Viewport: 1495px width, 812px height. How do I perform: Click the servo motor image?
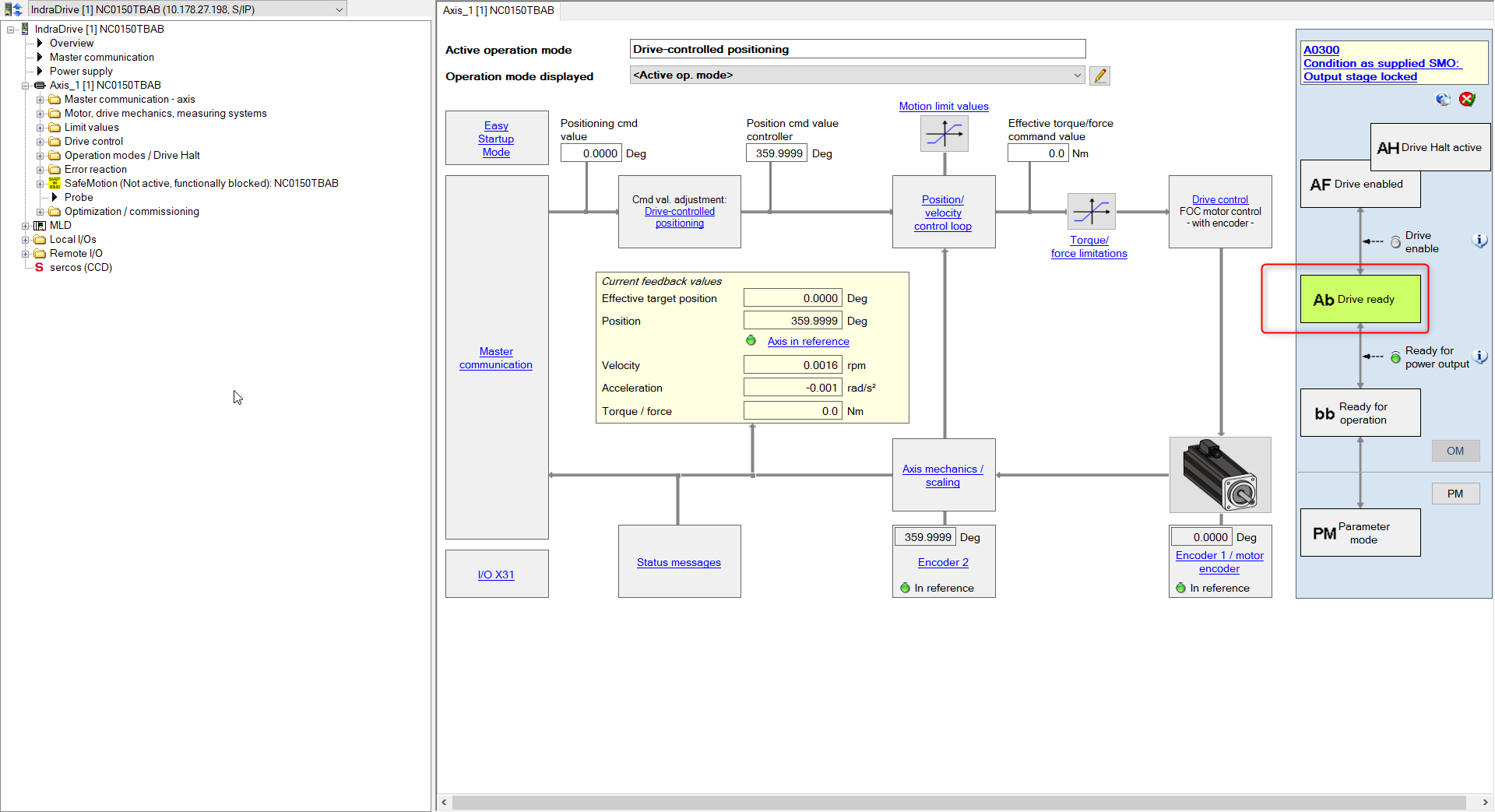pos(1220,475)
